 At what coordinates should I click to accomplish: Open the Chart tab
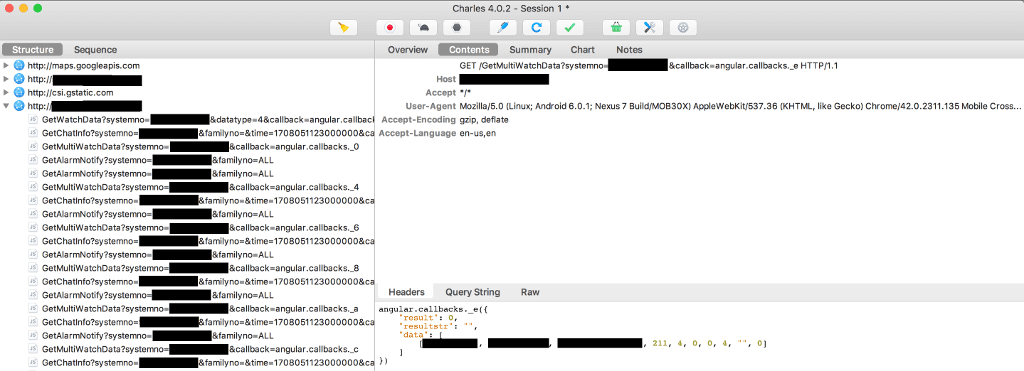click(583, 50)
